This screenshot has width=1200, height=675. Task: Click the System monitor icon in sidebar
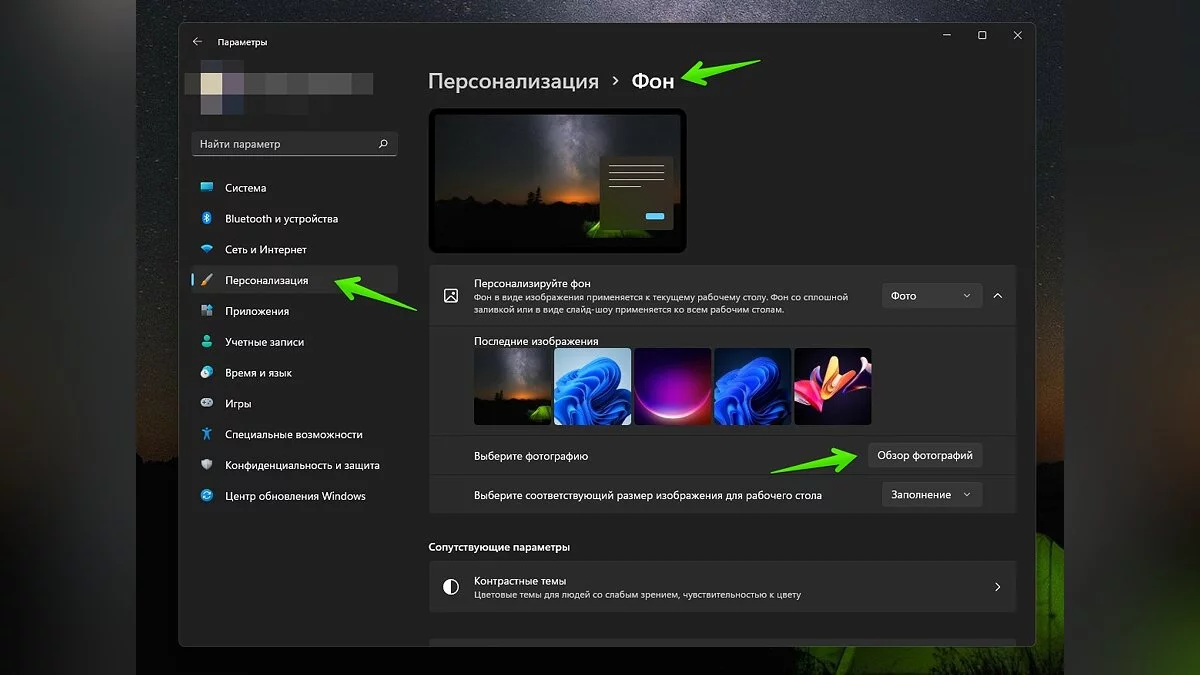pos(207,187)
